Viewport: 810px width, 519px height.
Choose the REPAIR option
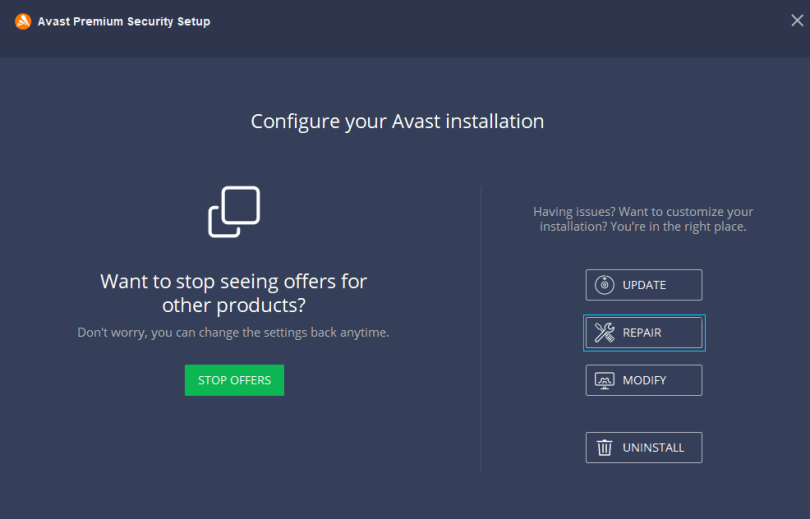click(x=644, y=333)
